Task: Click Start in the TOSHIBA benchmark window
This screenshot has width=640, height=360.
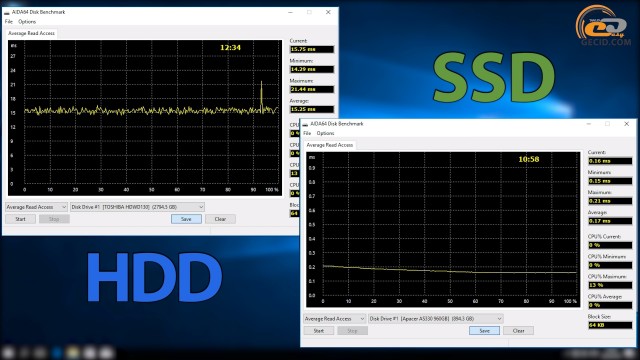Action: (20, 219)
